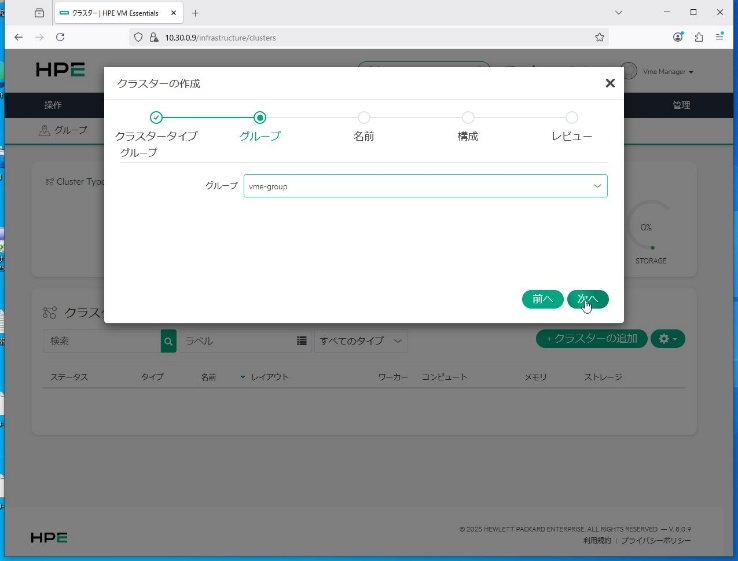The height and width of the screenshot is (561, 738).
Task: Click the green search magnifier icon
Action: (x=168, y=341)
